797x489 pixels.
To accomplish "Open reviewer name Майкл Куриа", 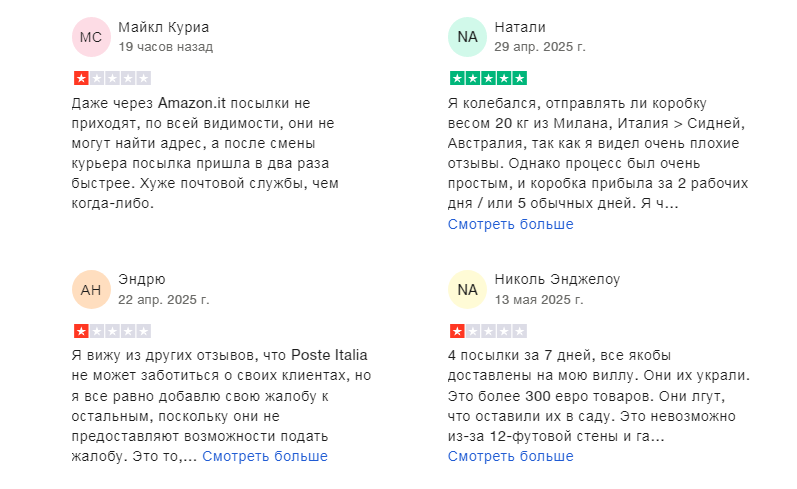I will click(164, 27).
